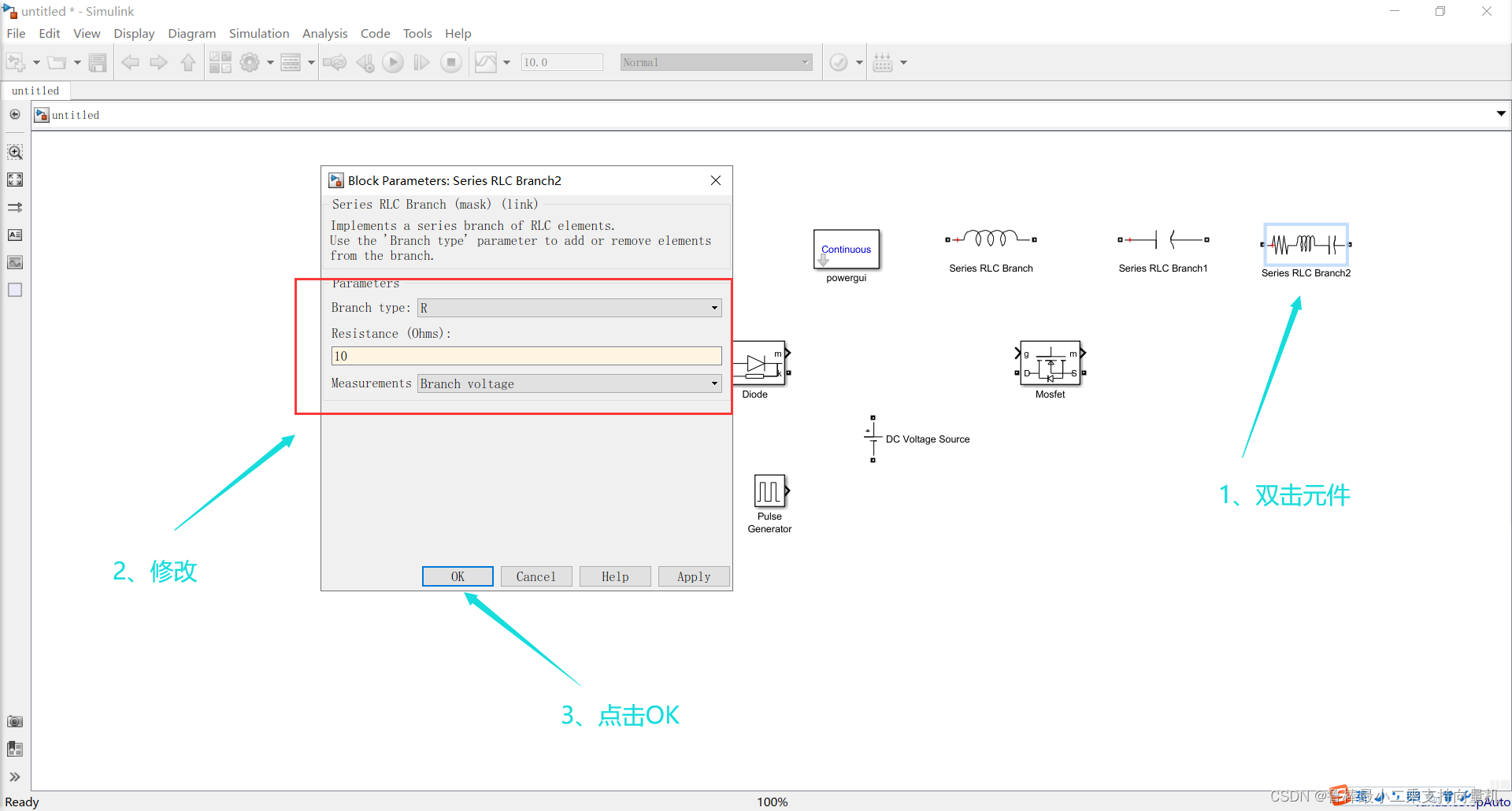This screenshot has height=811, width=1512.
Task: Open the Display menu
Action: click(x=134, y=33)
